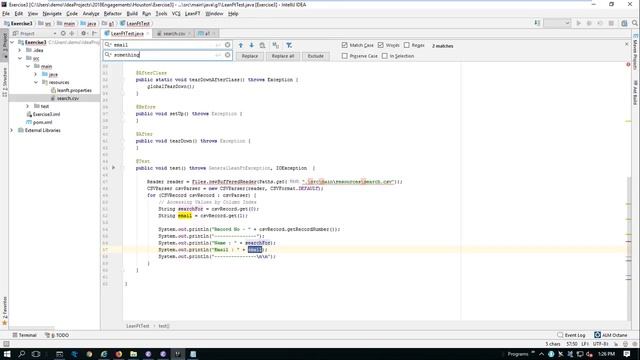Collapse the Exercise3 project root
Viewport: 640px width, 360px height.
click(x=12, y=42)
